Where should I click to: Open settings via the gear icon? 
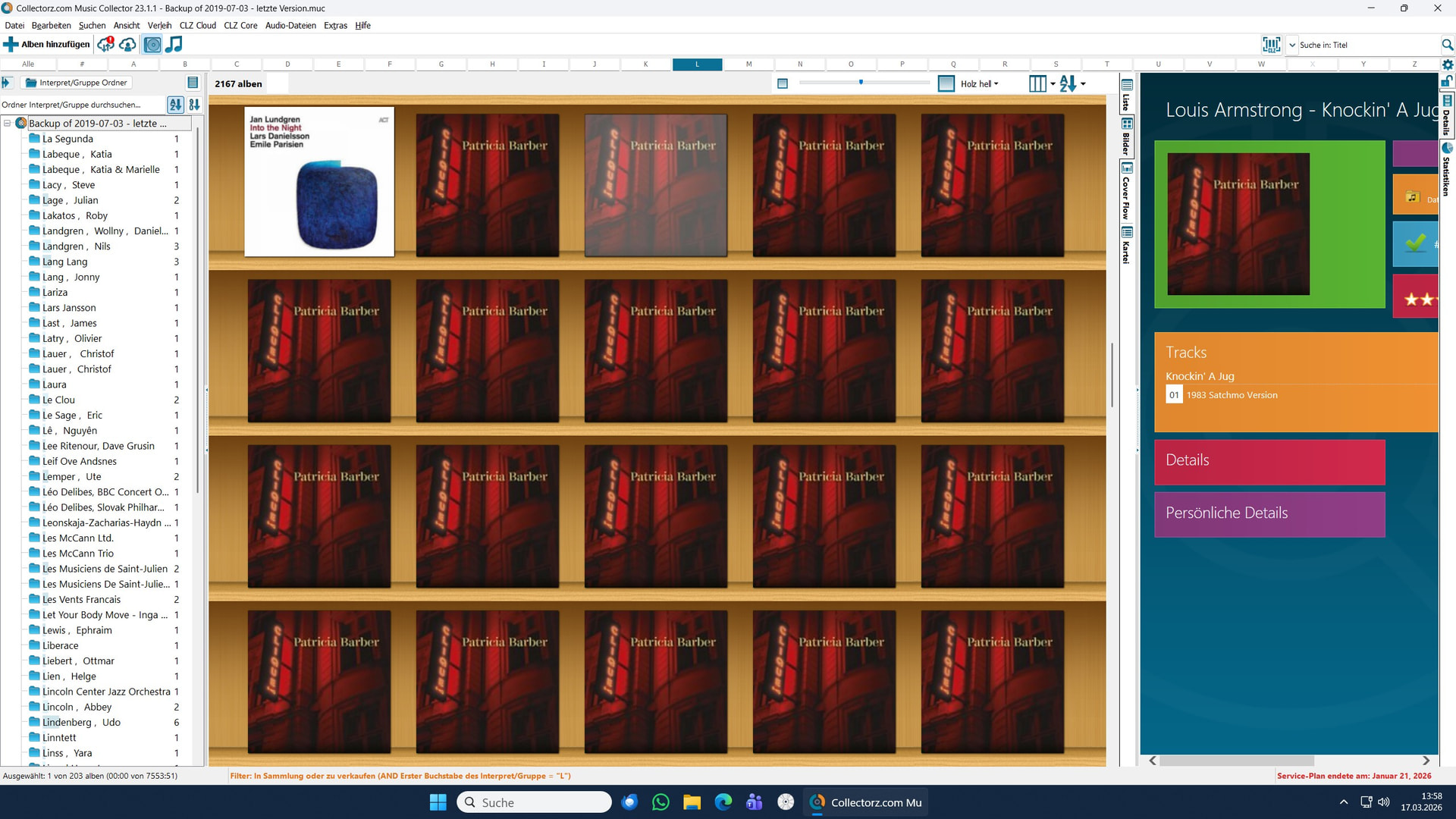[x=1448, y=64]
